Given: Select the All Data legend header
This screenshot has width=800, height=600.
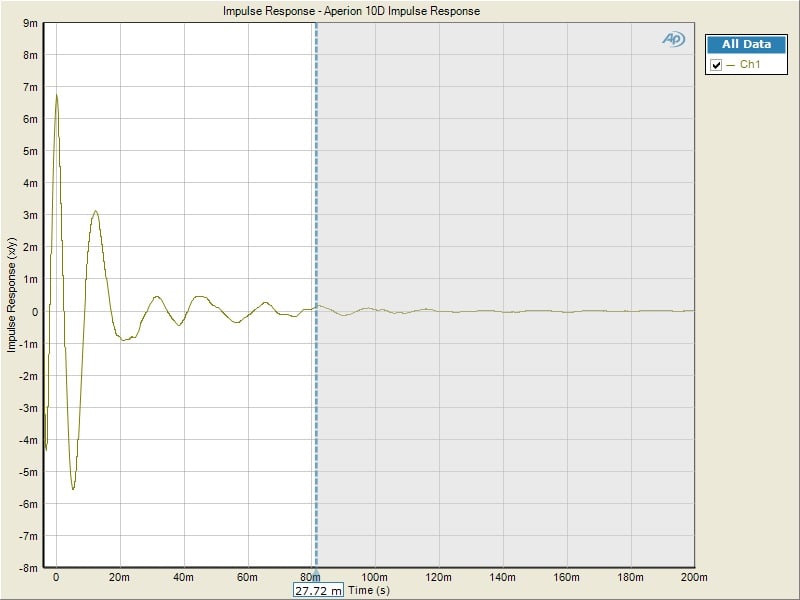Looking at the screenshot, I should tap(746, 44).
